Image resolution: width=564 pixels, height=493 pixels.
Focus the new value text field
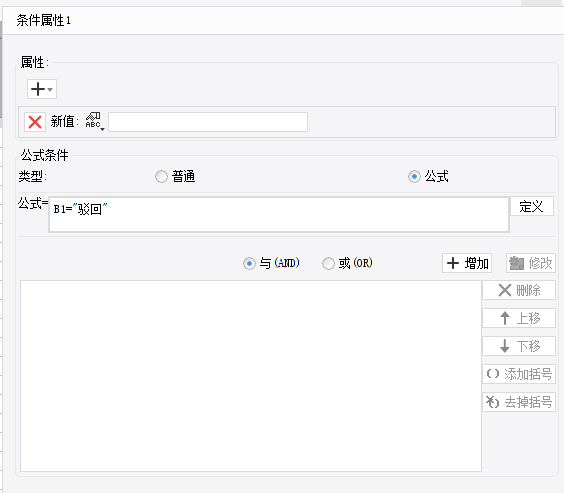(x=208, y=122)
